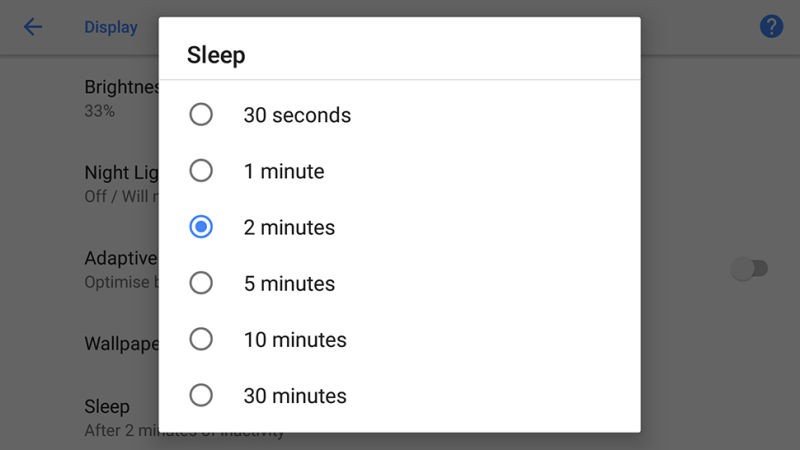Open the Wallpaper setting

click(120, 344)
